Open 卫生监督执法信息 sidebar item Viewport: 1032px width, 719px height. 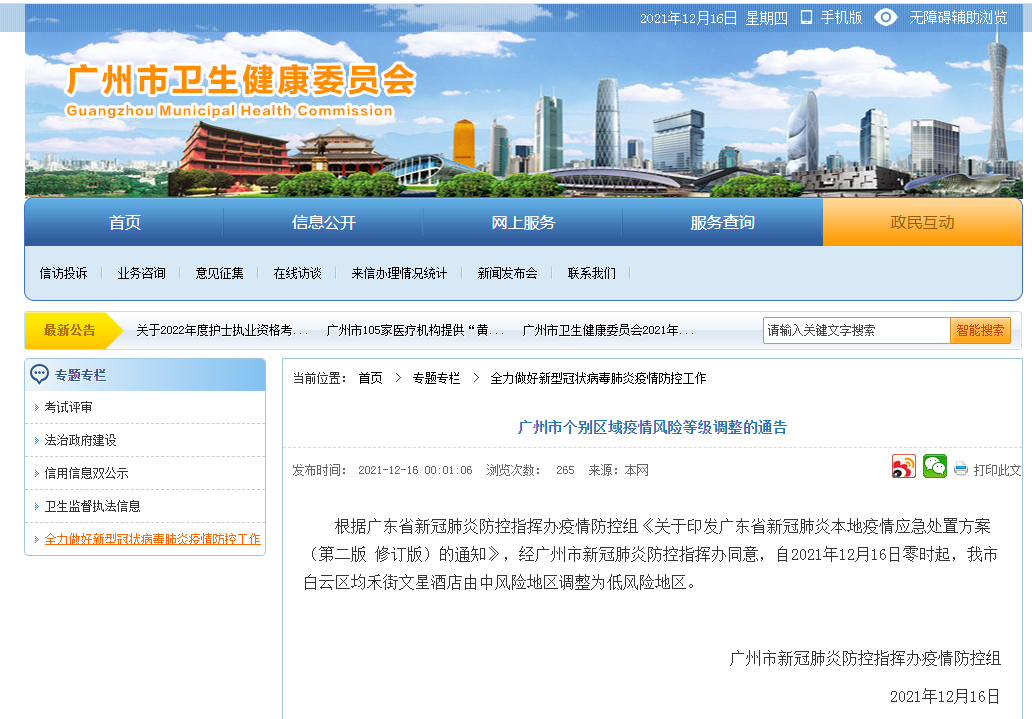[92, 506]
